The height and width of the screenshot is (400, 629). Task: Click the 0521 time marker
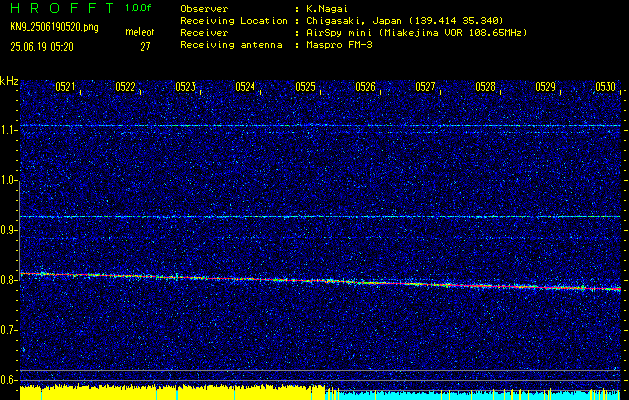[x=65, y=87]
